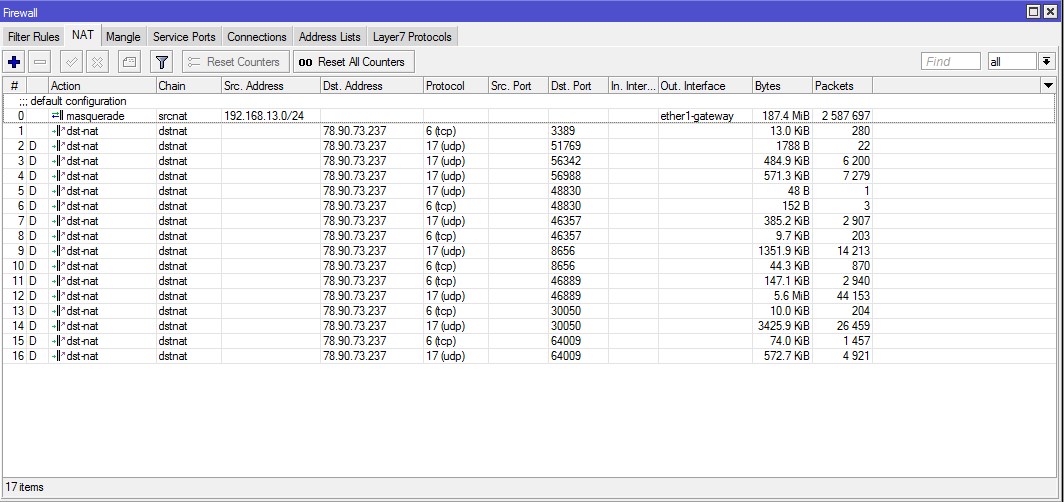Click the Comment icon in the toolbar
This screenshot has width=1064, height=502.
(x=129, y=62)
